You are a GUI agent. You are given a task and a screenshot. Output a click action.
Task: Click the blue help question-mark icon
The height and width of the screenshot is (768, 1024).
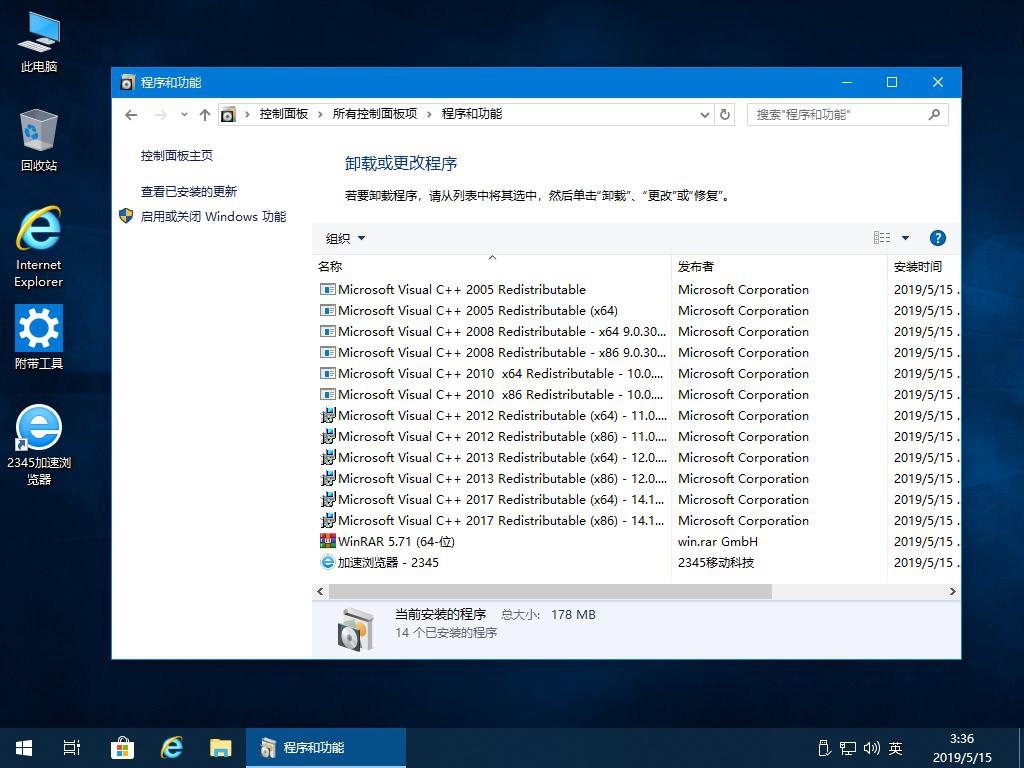click(x=938, y=238)
